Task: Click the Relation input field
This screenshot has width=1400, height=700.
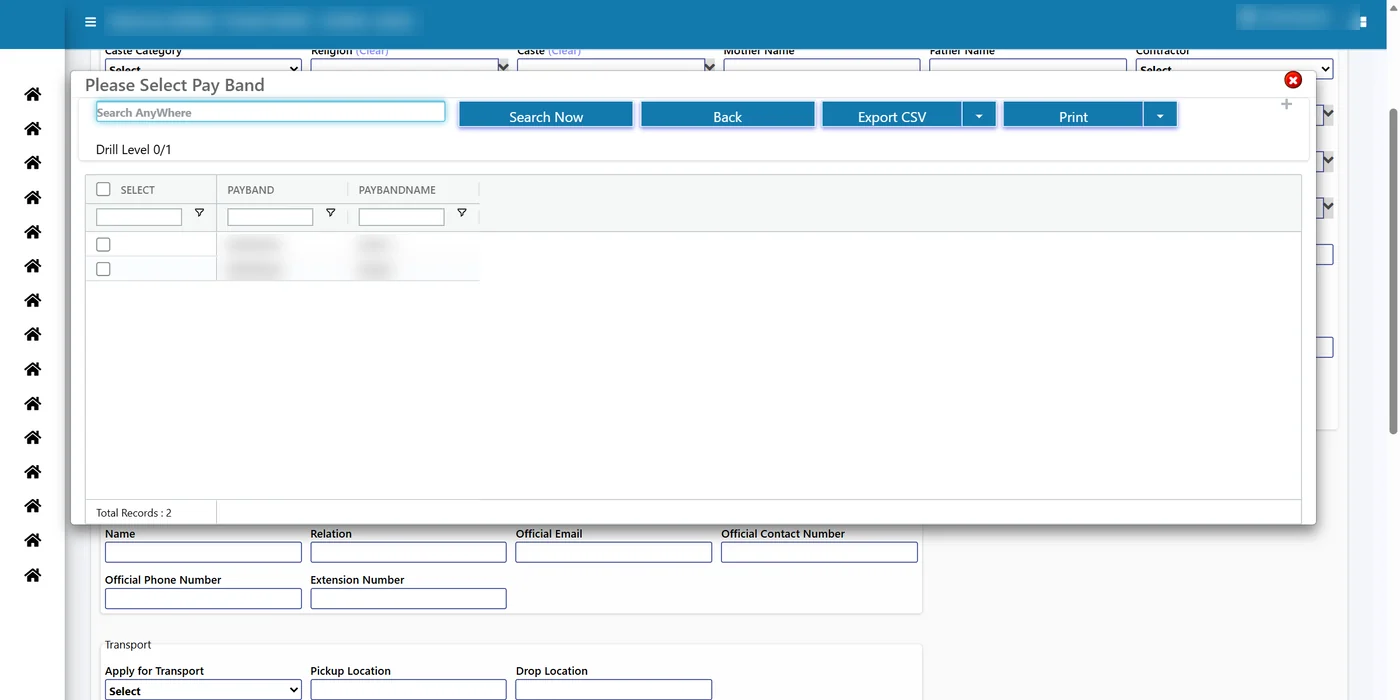Action: [x=408, y=552]
